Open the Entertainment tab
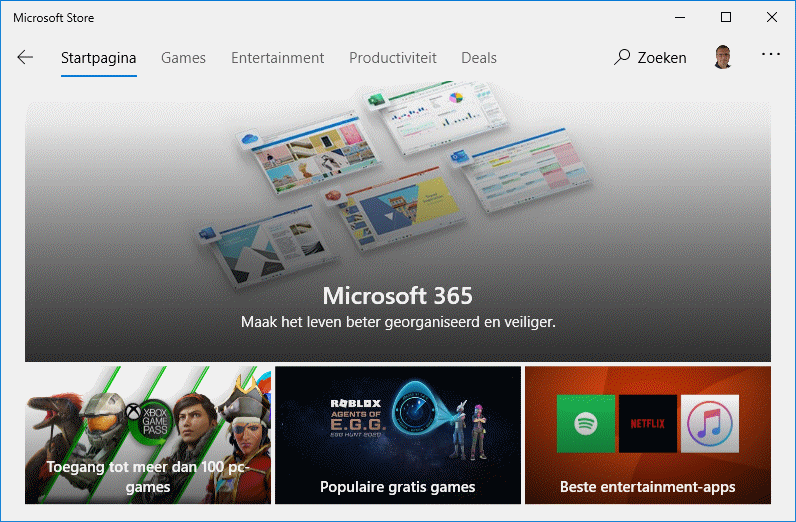The height and width of the screenshot is (522, 796). click(x=277, y=58)
